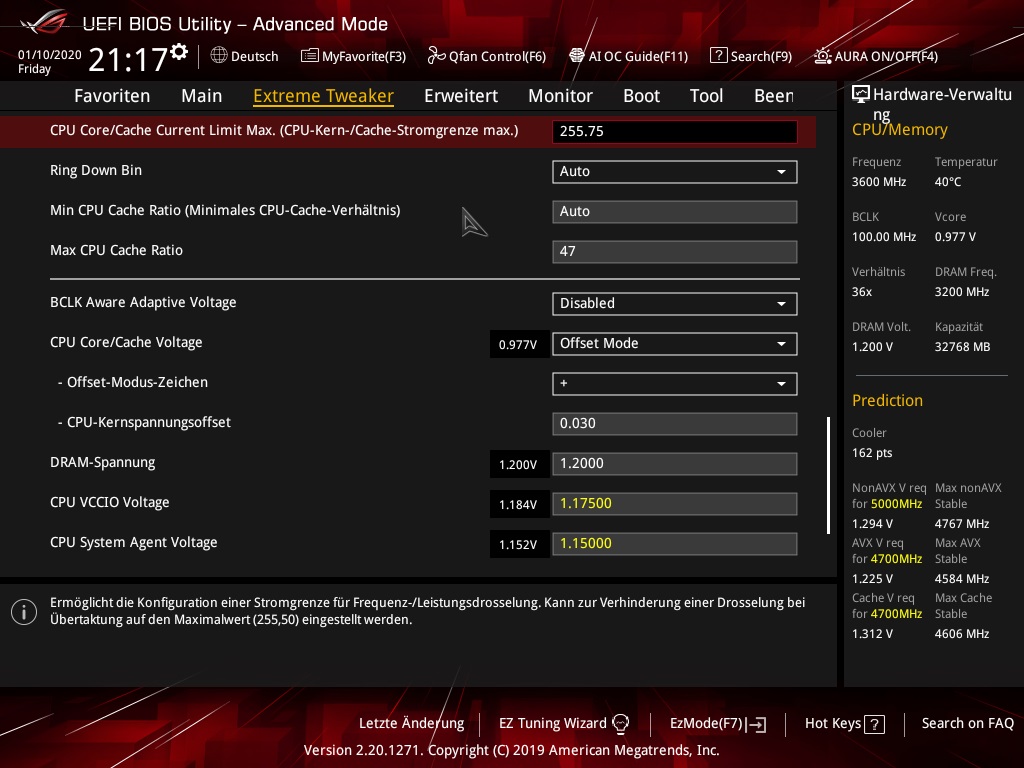
Task: Select DRAM-Spannung label
Action: (x=103, y=462)
